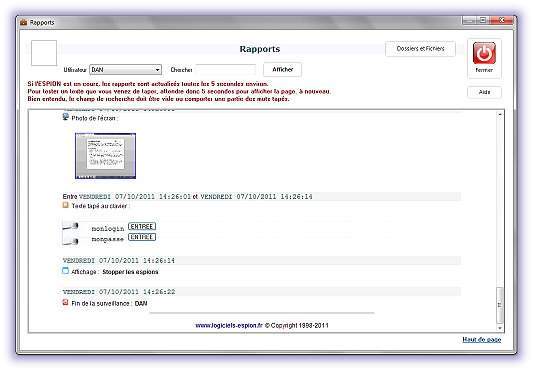
Task: Click the Texte tapé au clavier icon
Action: (66, 205)
